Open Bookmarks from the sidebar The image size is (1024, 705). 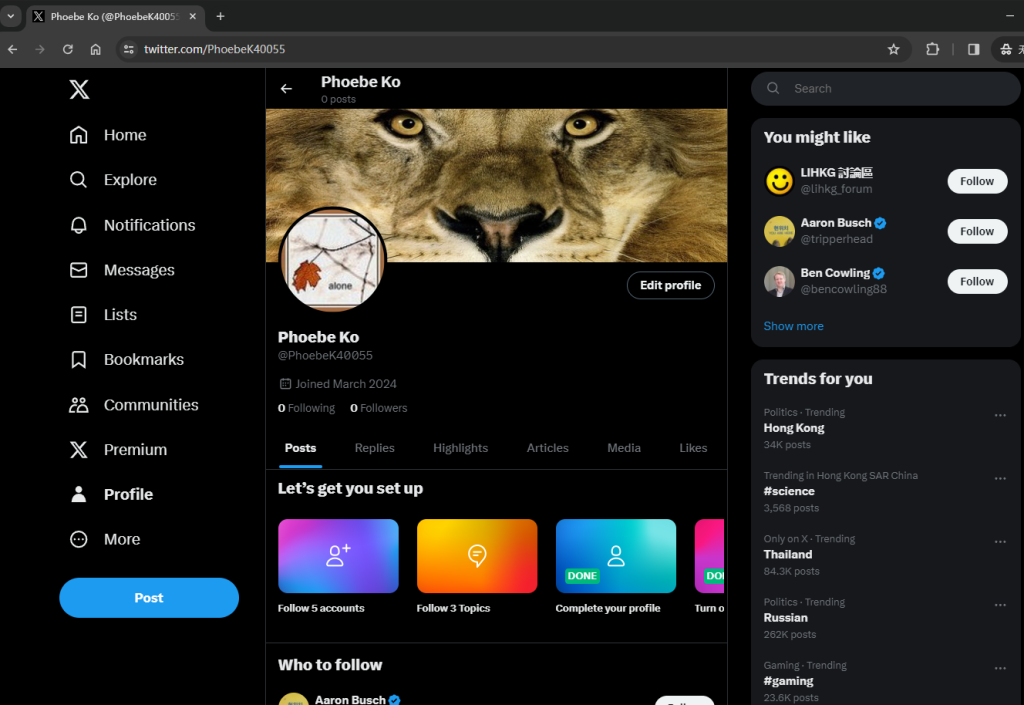127,360
